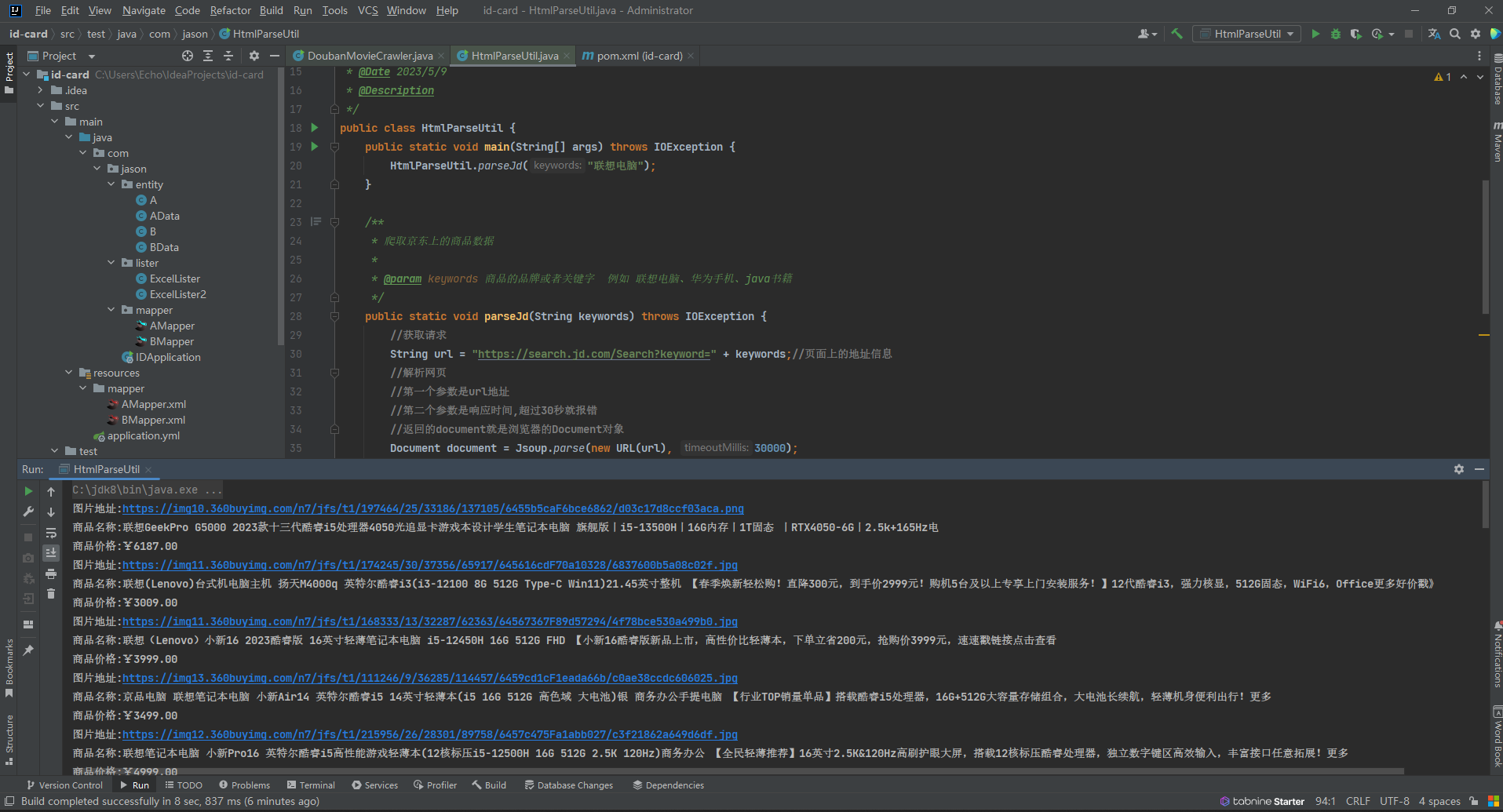
Task: Print the console output using printer icon
Action: [51, 573]
